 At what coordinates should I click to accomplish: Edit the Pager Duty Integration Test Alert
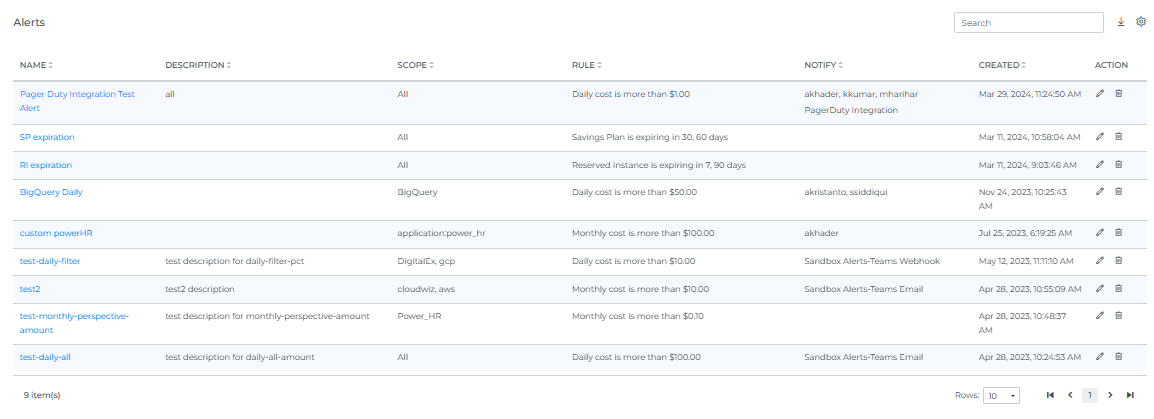pos(1100,94)
